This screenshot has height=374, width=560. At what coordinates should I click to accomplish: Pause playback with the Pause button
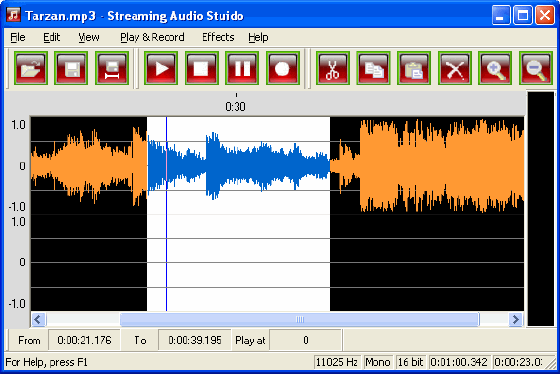tap(242, 68)
